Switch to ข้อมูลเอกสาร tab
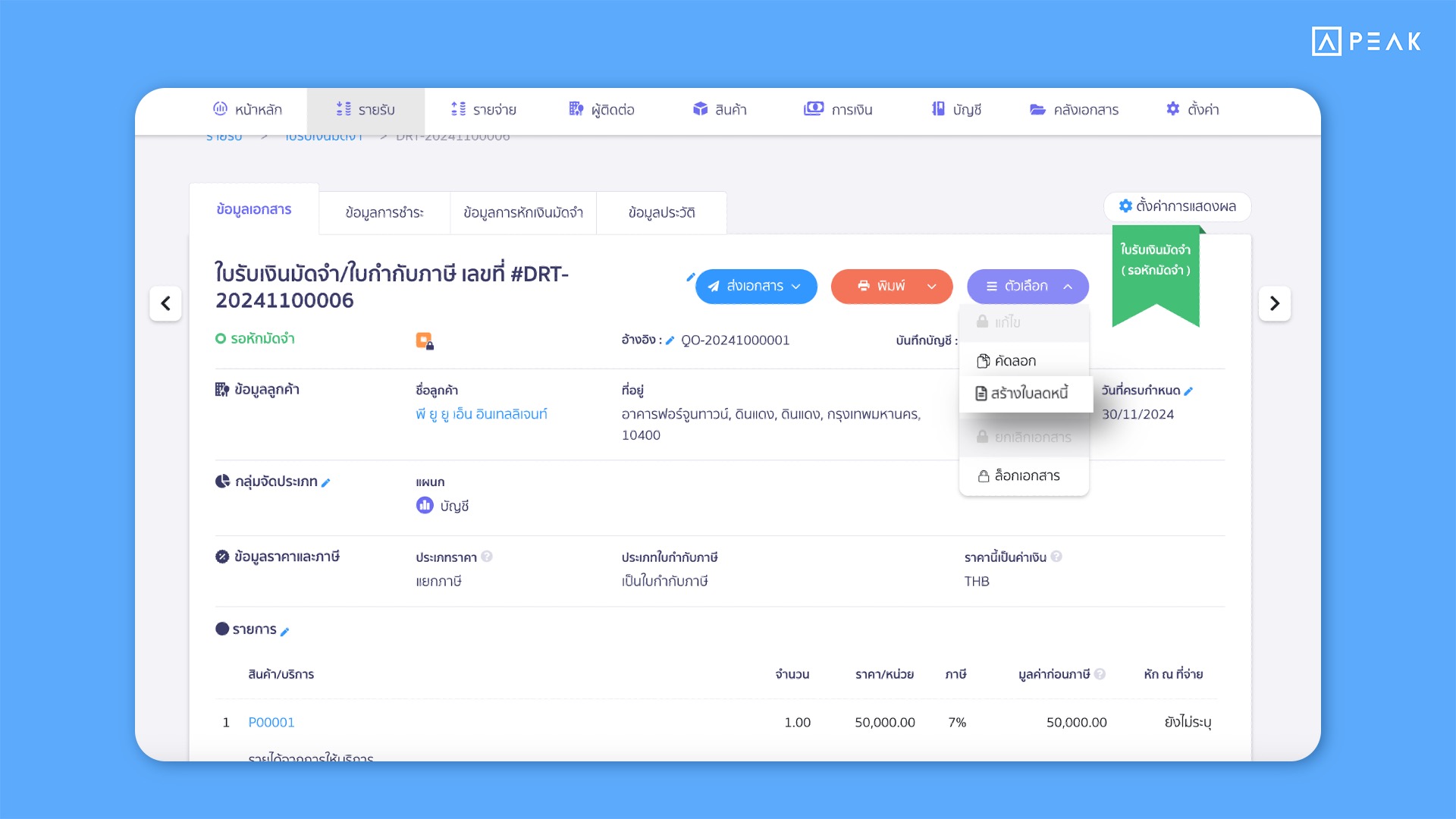Screen dimensions: 1456x819 click(x=254, y=209)
